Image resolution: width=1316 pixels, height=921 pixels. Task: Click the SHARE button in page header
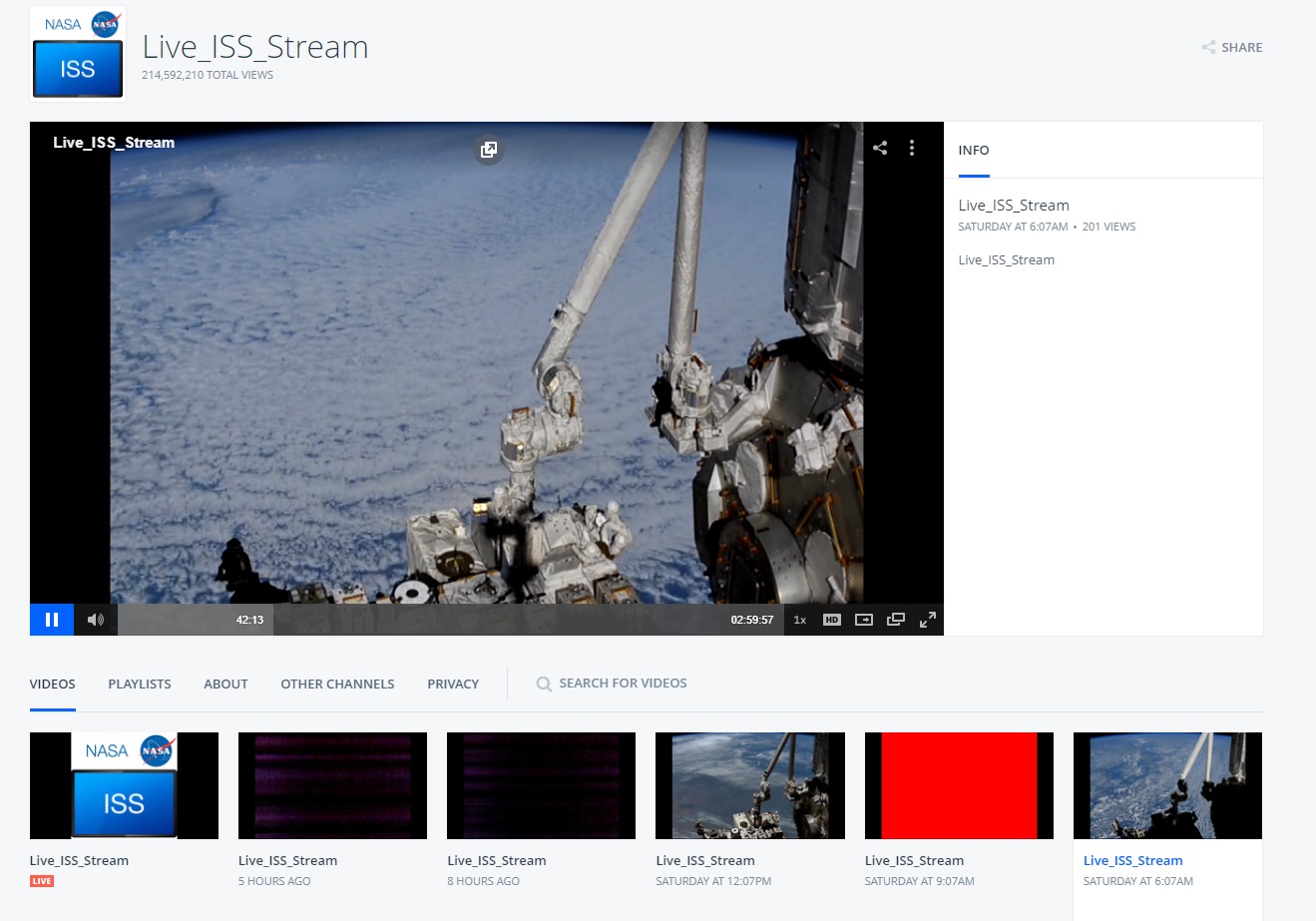tap(1232, 47)
